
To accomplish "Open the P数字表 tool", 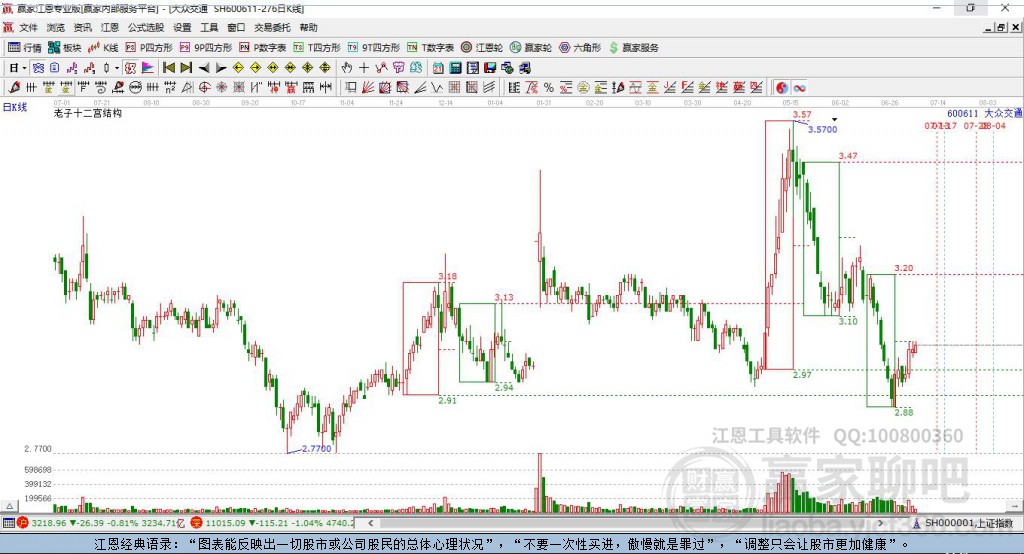I will [x=263, y=48].
